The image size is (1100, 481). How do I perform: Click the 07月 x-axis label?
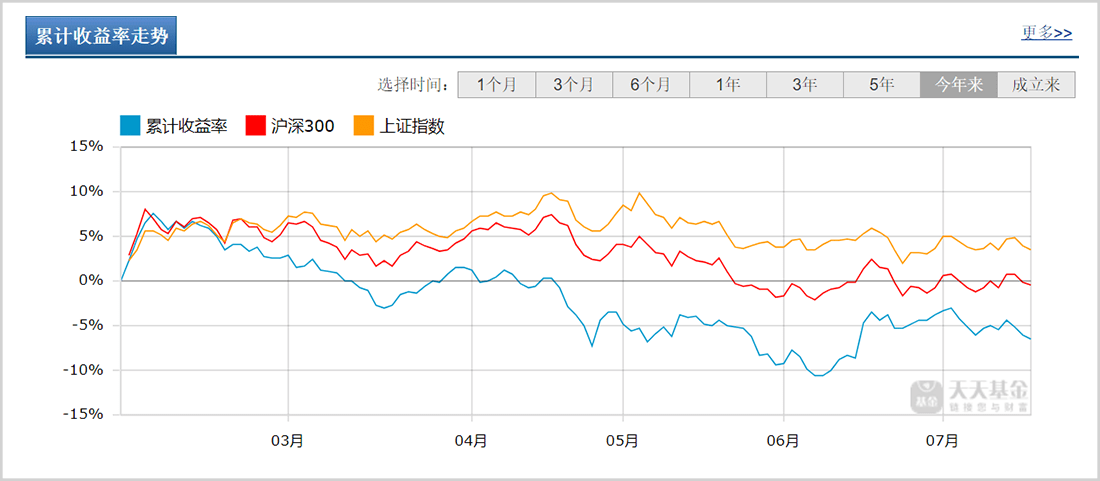[x=942, y=439]
